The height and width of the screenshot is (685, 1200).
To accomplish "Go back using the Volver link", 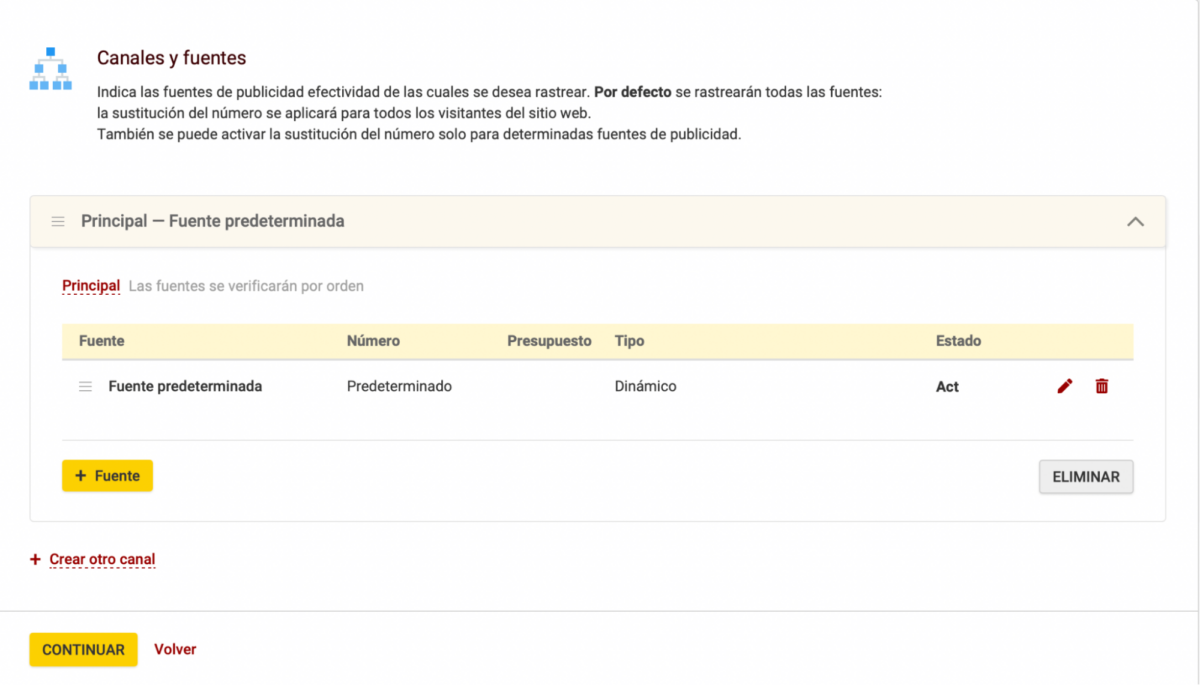I will pos(175,649).
